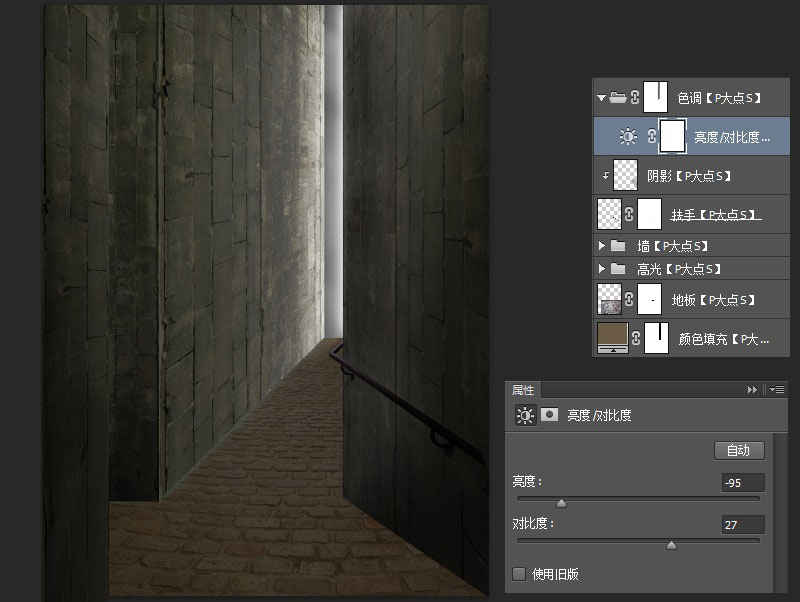Click the 亮度: label
The width and height of the screenshot is (800, 602).
coord(528,481)
